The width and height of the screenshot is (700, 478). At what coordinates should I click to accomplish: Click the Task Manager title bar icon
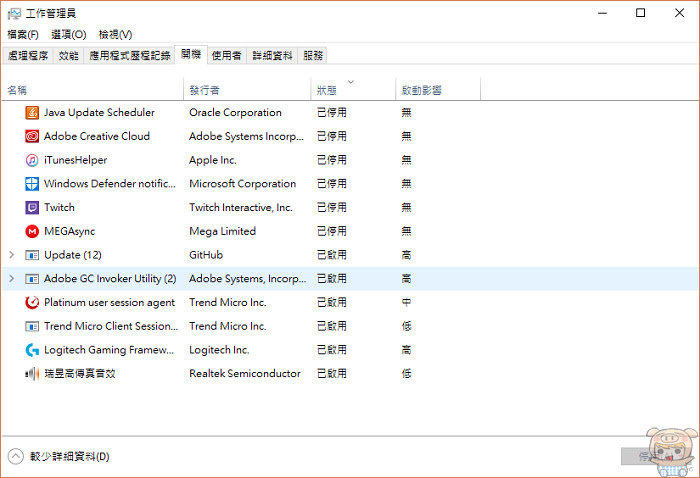[x=14, y=13]
